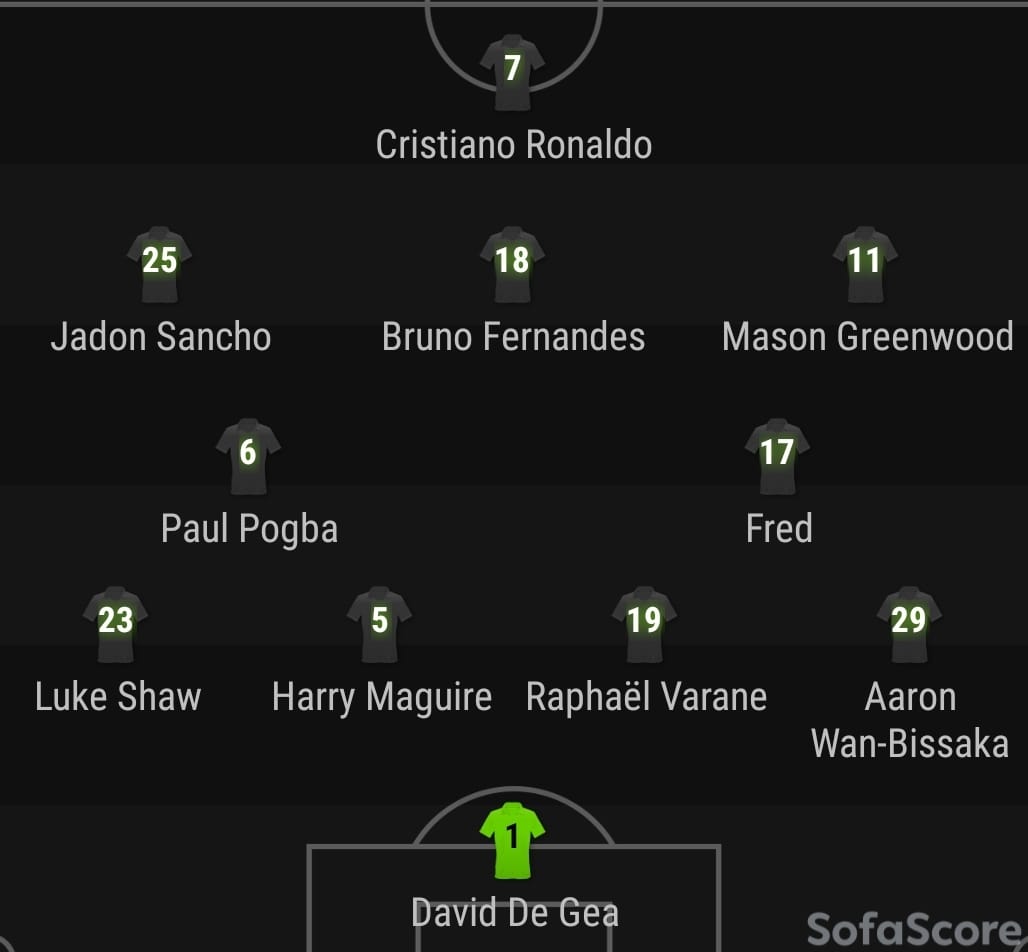Click the SofaScore logo watermark
Viewport: 1028px width, 952px height.
tap(916, 930)
